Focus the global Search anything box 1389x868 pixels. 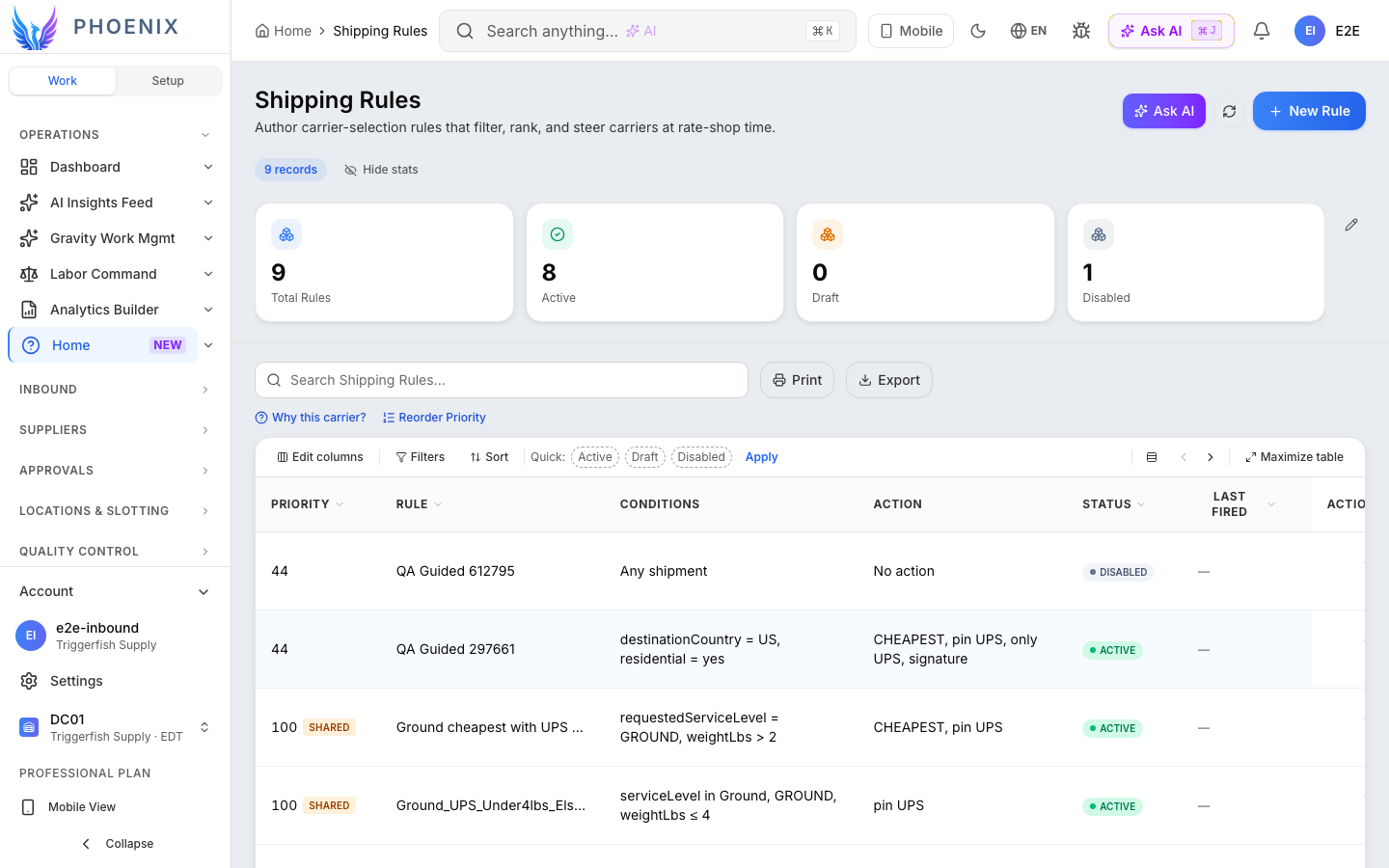tap(647, 31)
